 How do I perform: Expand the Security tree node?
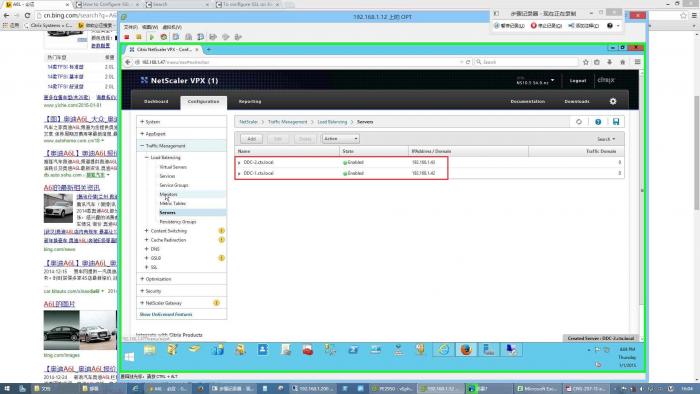(x=142, y=291)
